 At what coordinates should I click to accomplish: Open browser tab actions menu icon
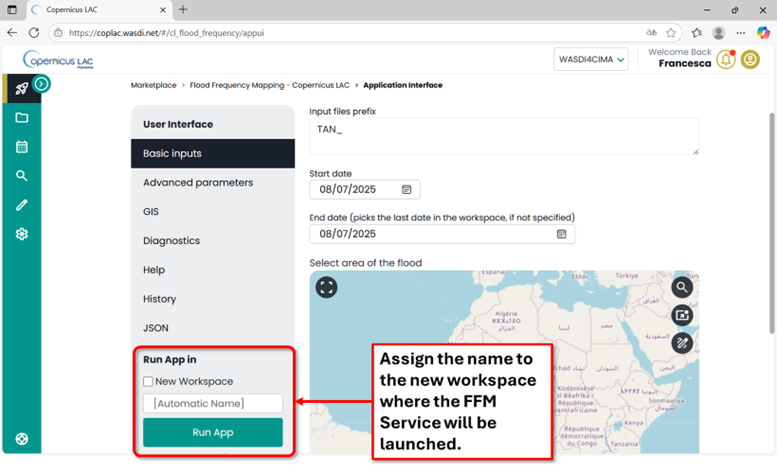point(12,9)
